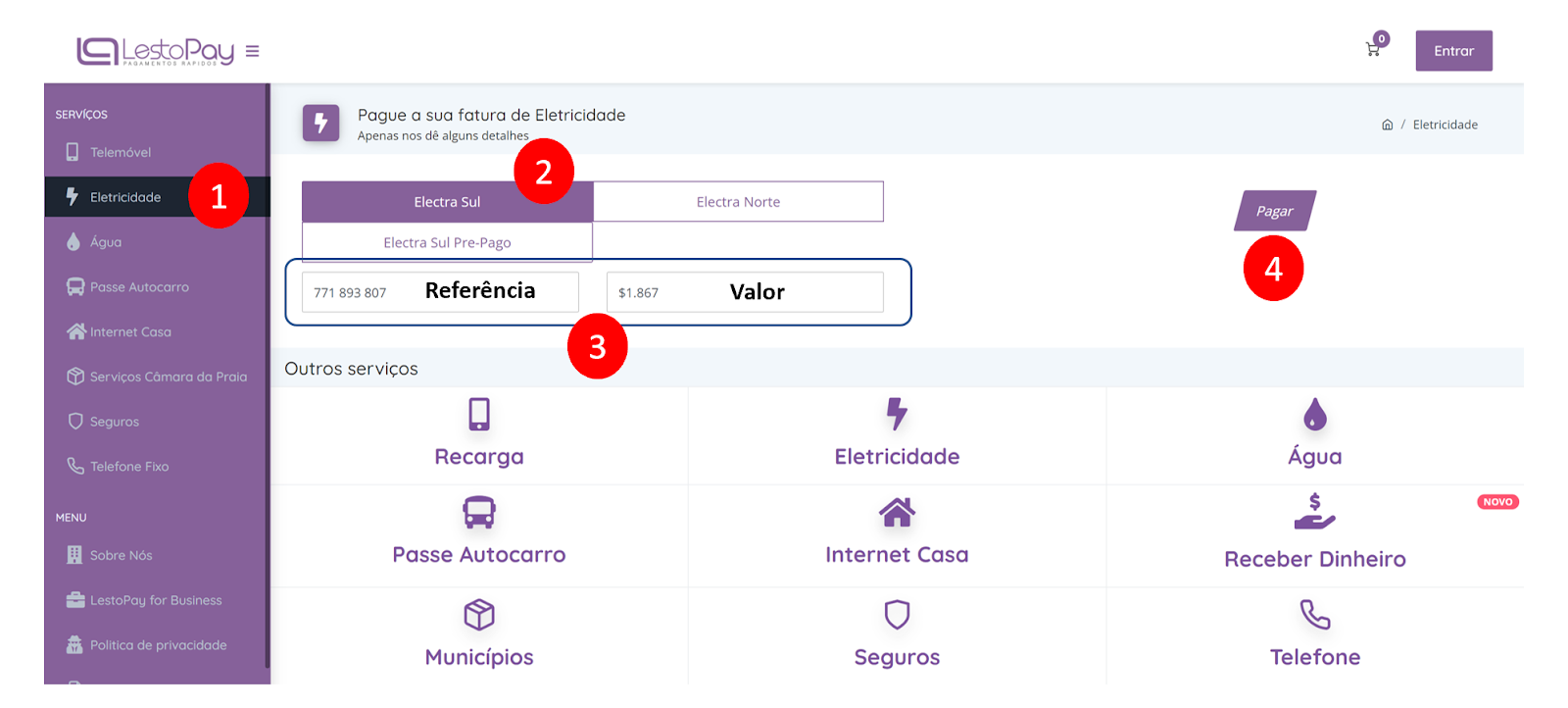Click the water drop icon beside sidebar Água

[73, 241]
